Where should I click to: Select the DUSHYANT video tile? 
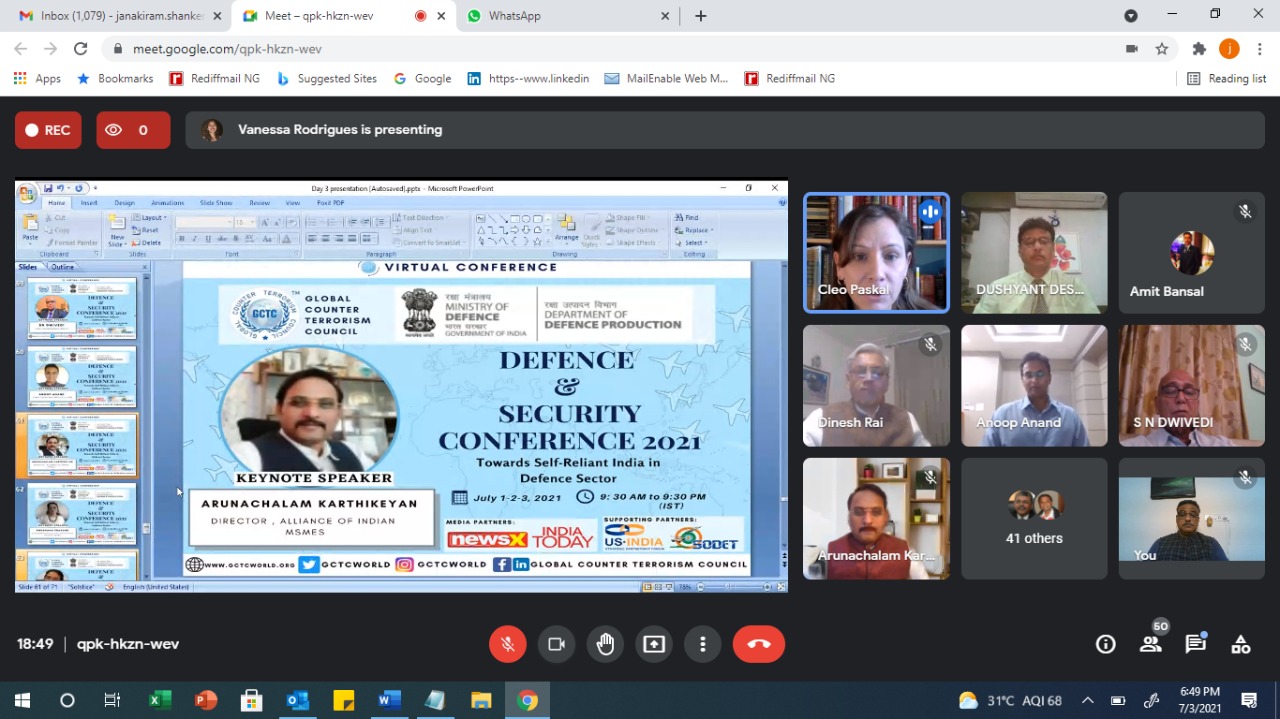tap(1034, 253)
